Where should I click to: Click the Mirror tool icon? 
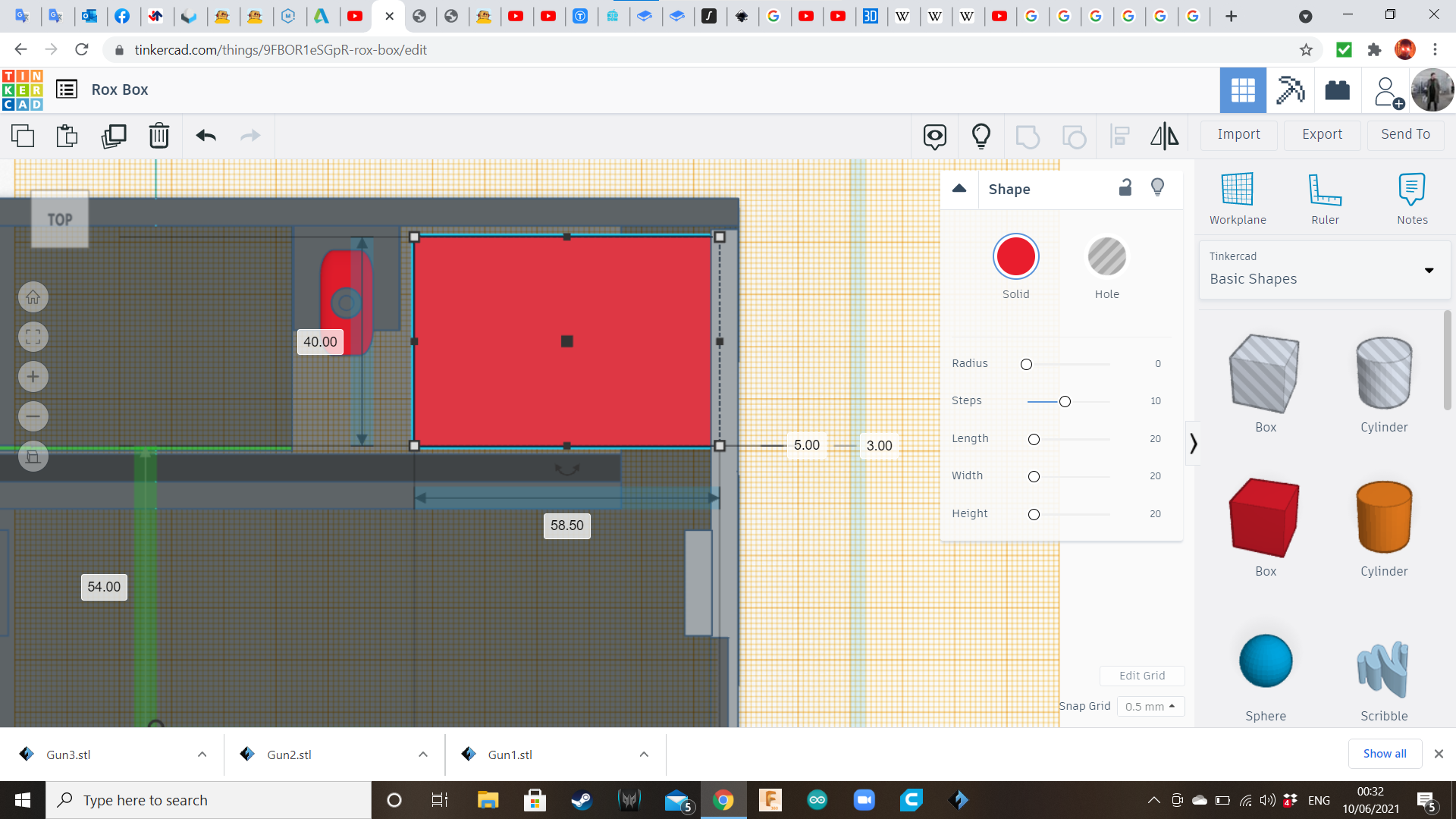[x=1164, y=136]
